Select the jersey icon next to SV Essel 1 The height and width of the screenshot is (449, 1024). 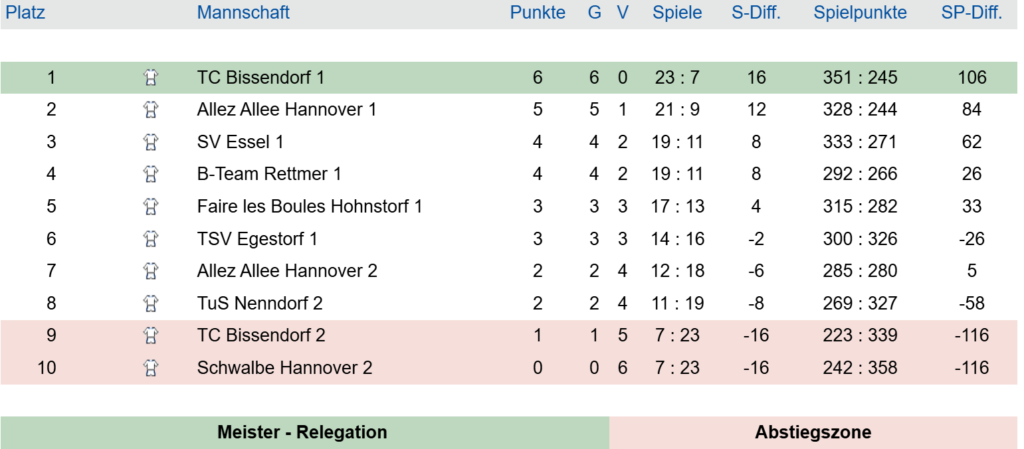pos(151,142)
